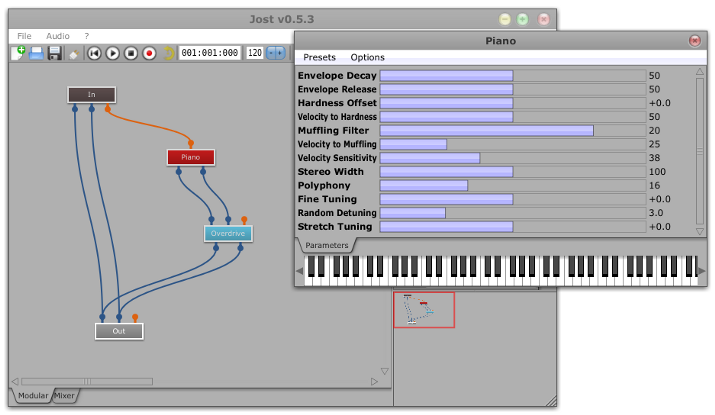Viewport: 715px width, 415px height.
Task: Click the graph canvas vertical scroll down arrow
Action: (384, 371)
